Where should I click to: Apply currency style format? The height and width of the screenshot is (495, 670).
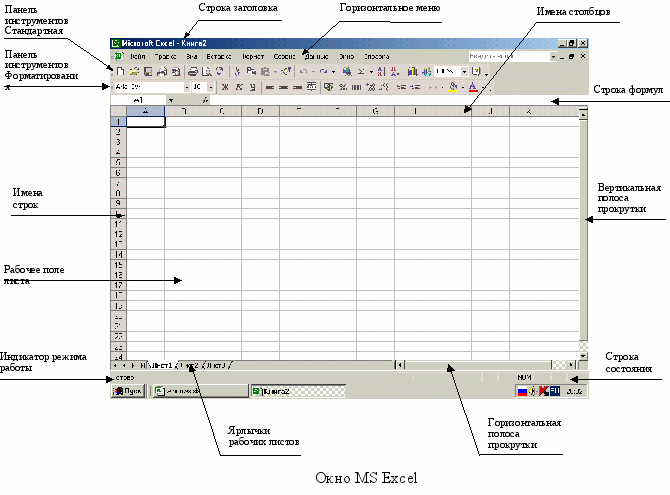click(328, 87)
